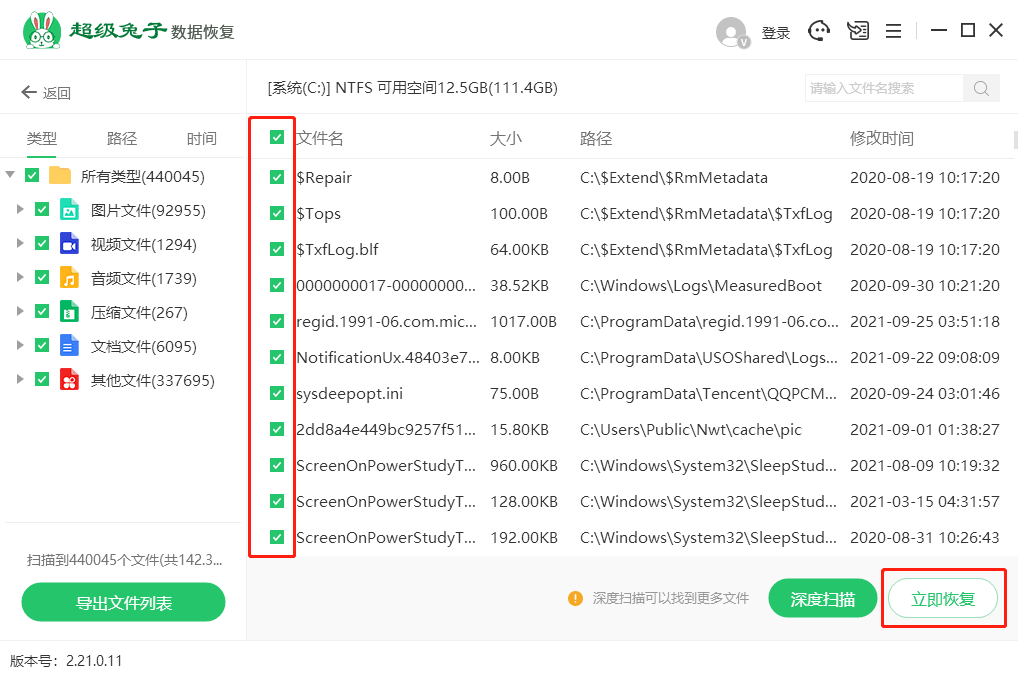Viewport: 1020px width, 680px height.
Task: Uncheck the sysdeepopt.ini file checkbox
Action: [277, 394]
